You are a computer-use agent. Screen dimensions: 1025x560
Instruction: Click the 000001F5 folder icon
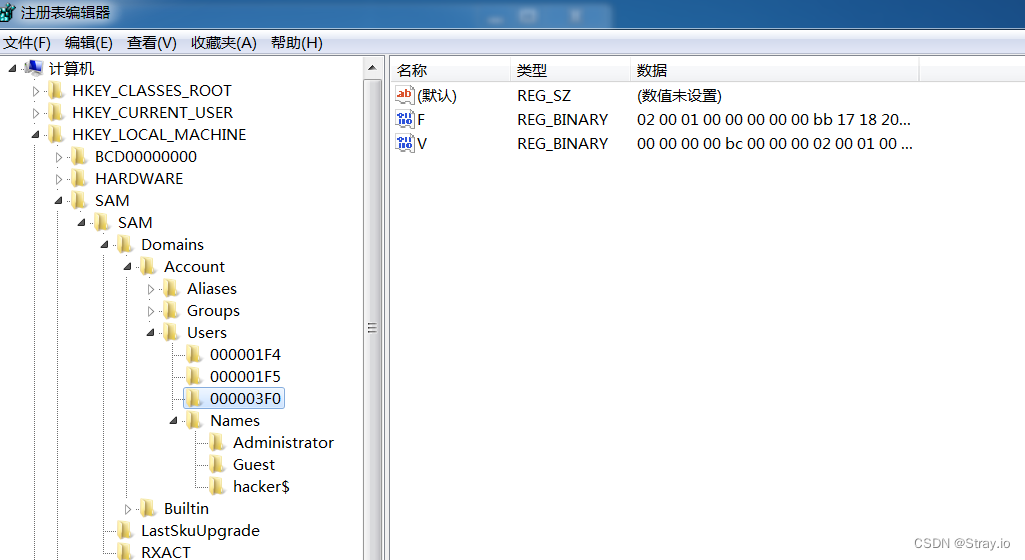[x=195, y=376]
